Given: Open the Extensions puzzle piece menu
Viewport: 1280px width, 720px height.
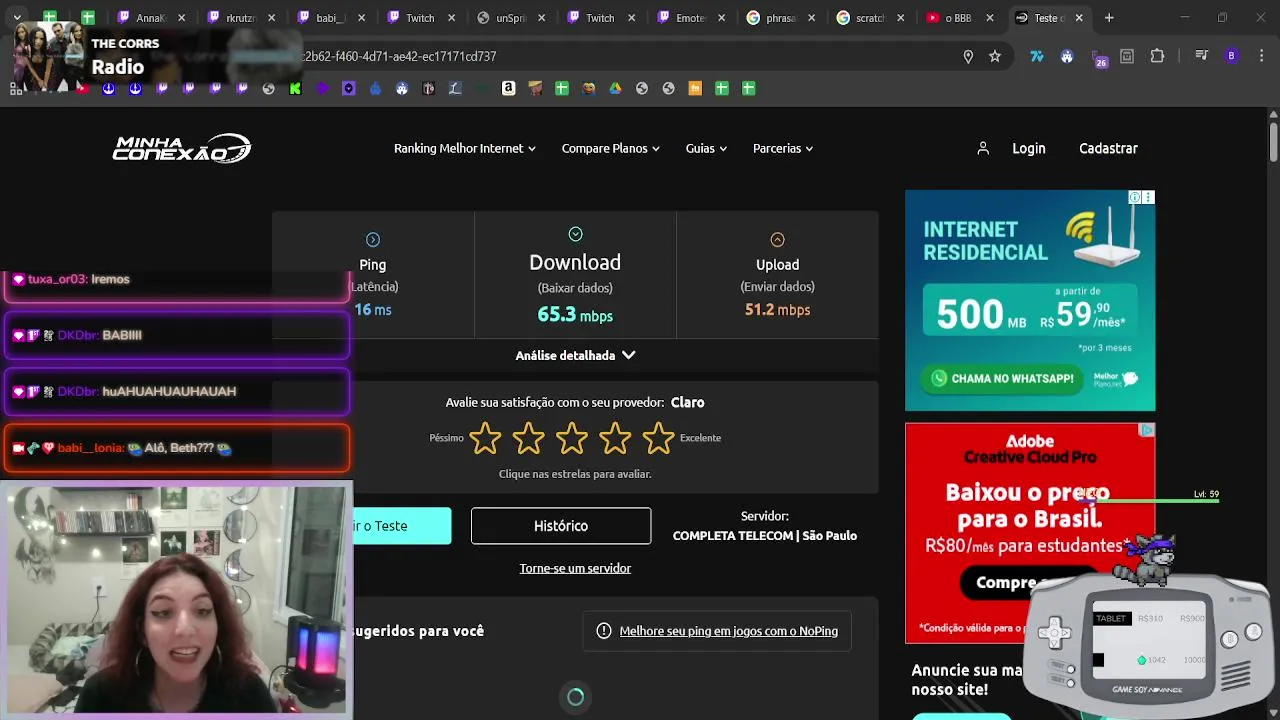Looking at the screenshot, I should 1157,56.
